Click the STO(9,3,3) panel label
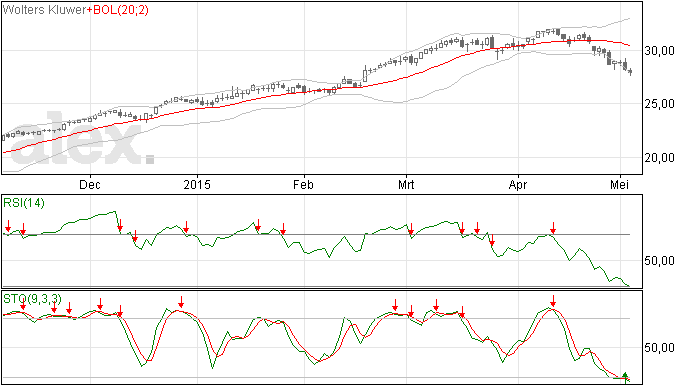The width and height of the screenshot is (690, 387). click(x=32, y=299)
